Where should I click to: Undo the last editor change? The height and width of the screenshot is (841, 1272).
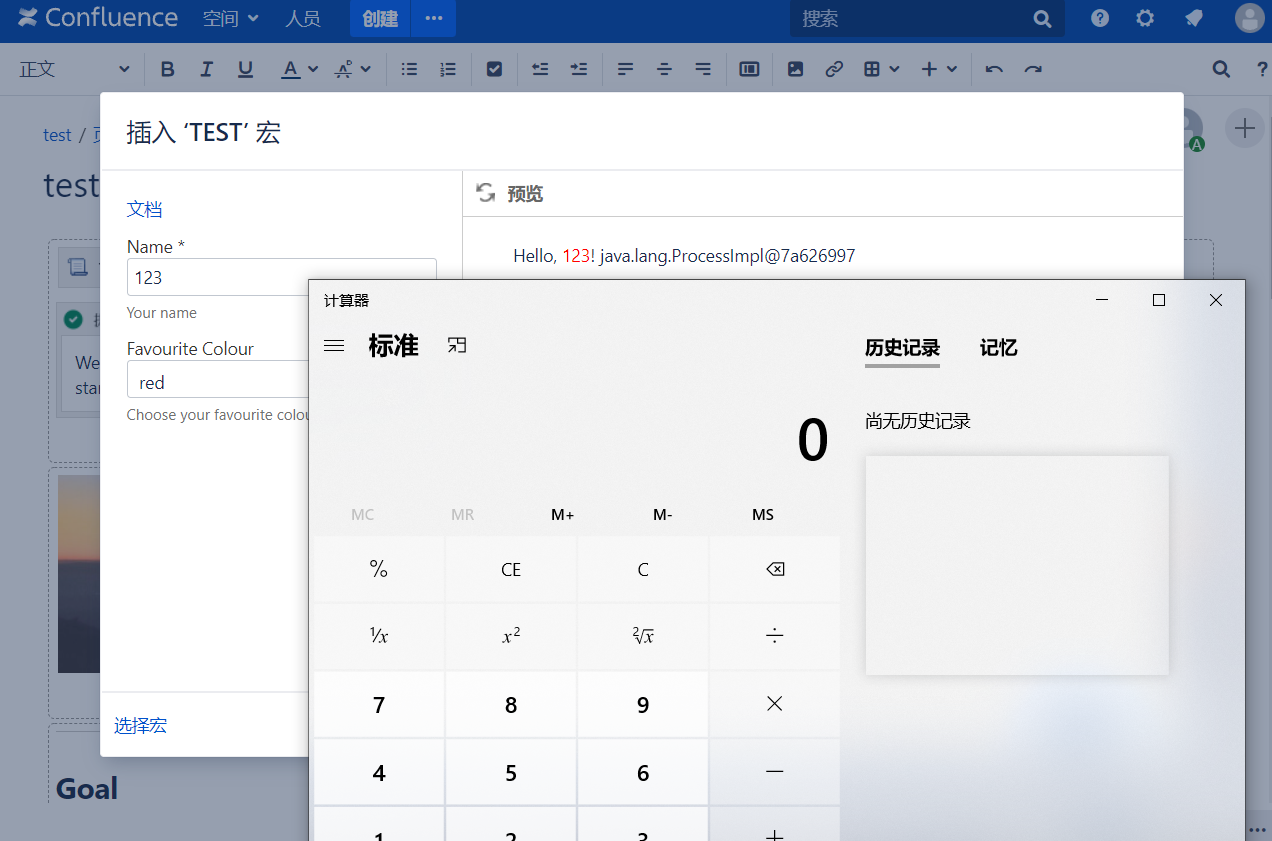click(993, 69)
